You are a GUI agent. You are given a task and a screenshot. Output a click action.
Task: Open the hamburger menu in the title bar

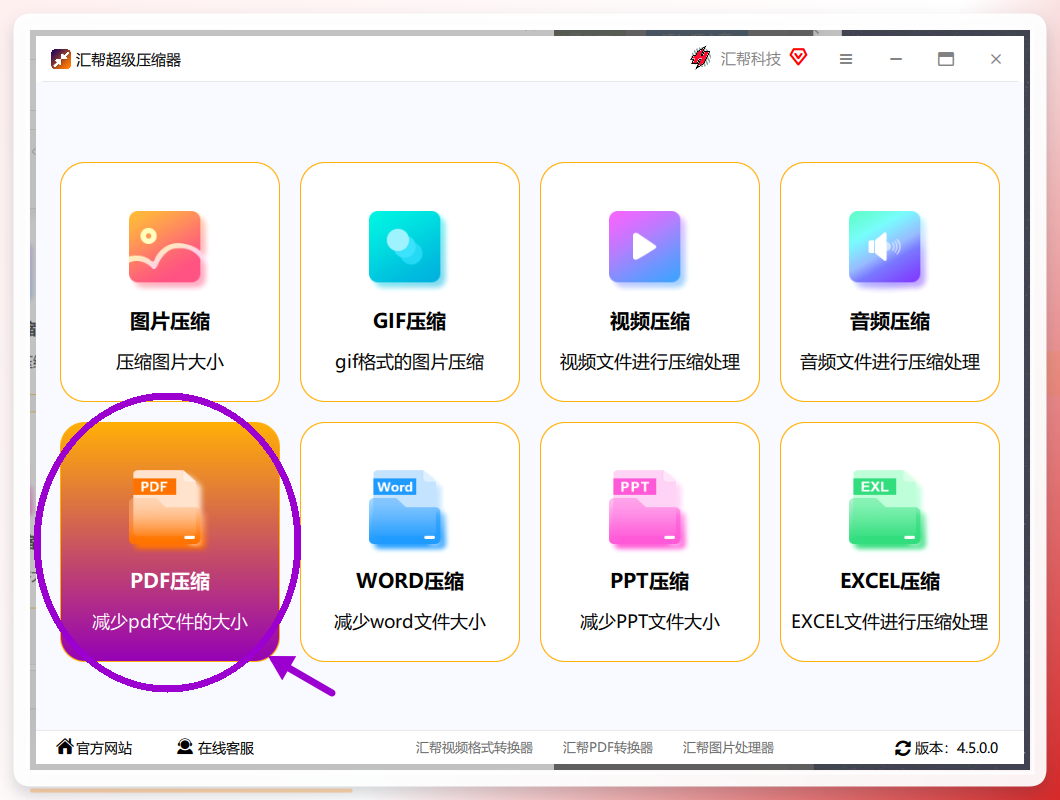846,59
